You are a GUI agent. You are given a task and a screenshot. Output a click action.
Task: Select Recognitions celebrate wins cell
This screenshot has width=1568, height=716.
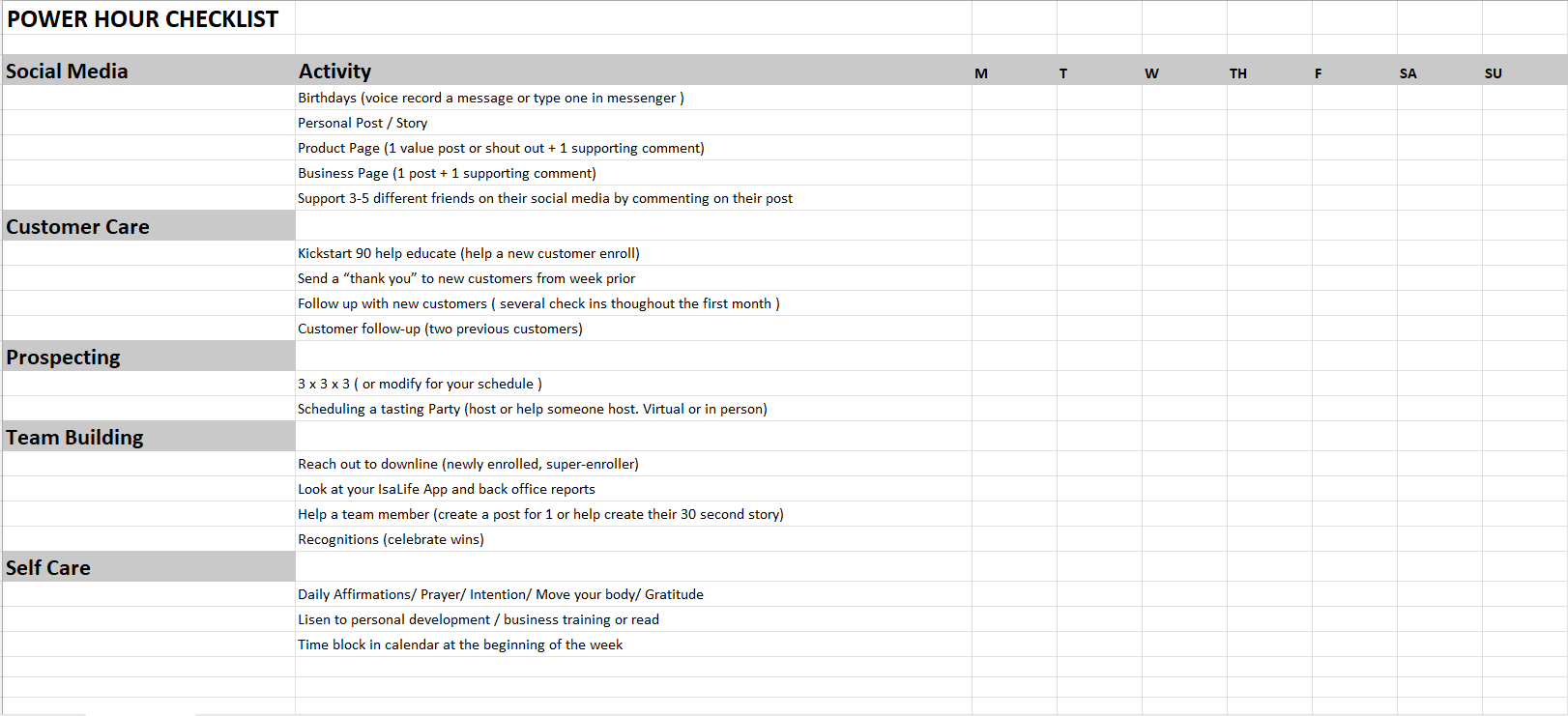633,539
